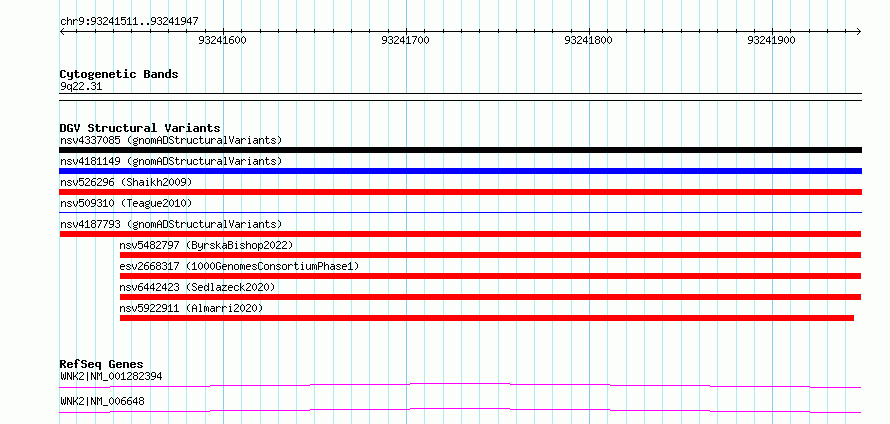890x424 pixels.
Task: Click the nsv509310 Teague2010 label
Action: [x=126, y=203]
